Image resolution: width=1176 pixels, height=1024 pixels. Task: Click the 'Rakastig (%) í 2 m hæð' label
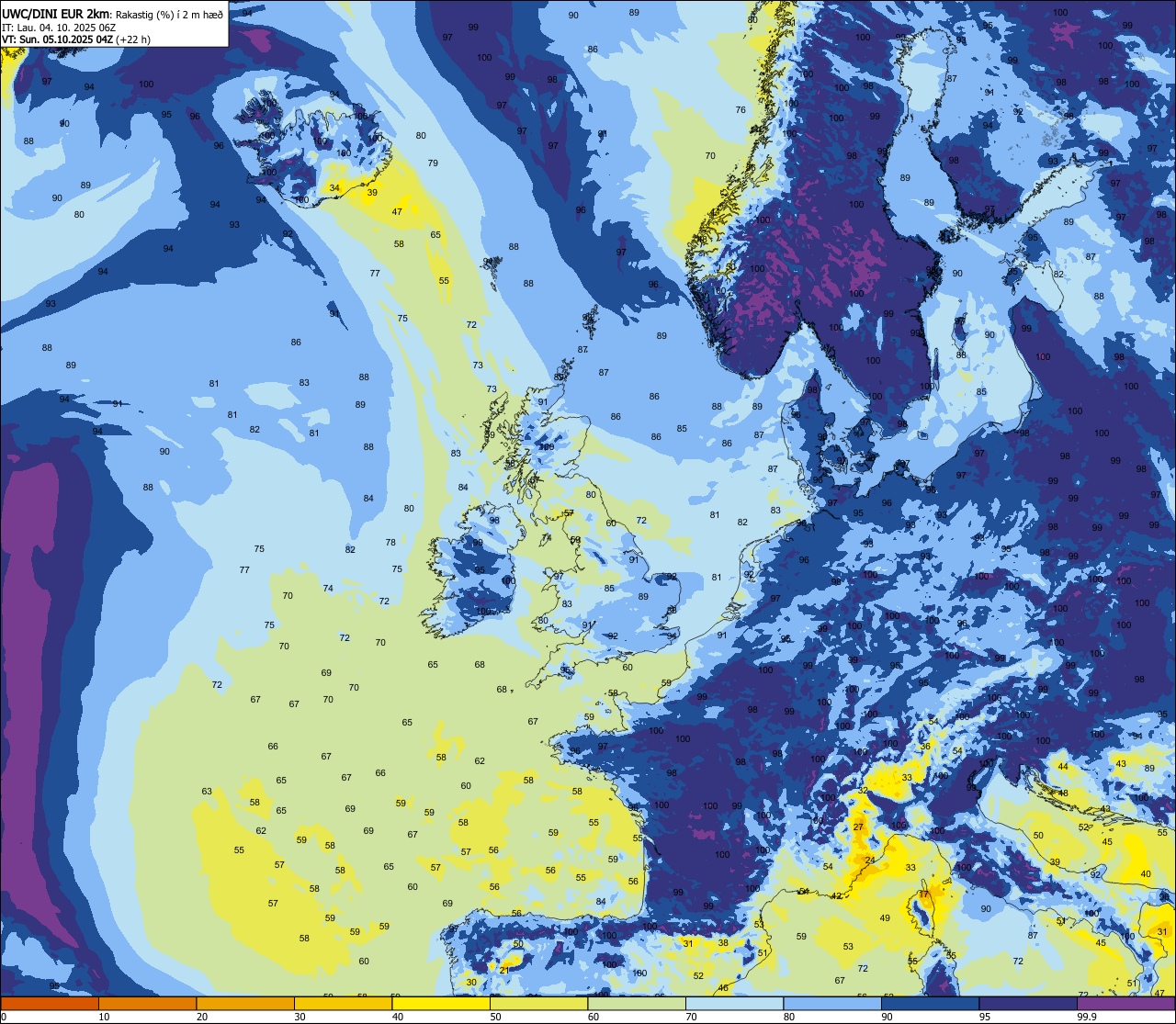tap(169, 14)
